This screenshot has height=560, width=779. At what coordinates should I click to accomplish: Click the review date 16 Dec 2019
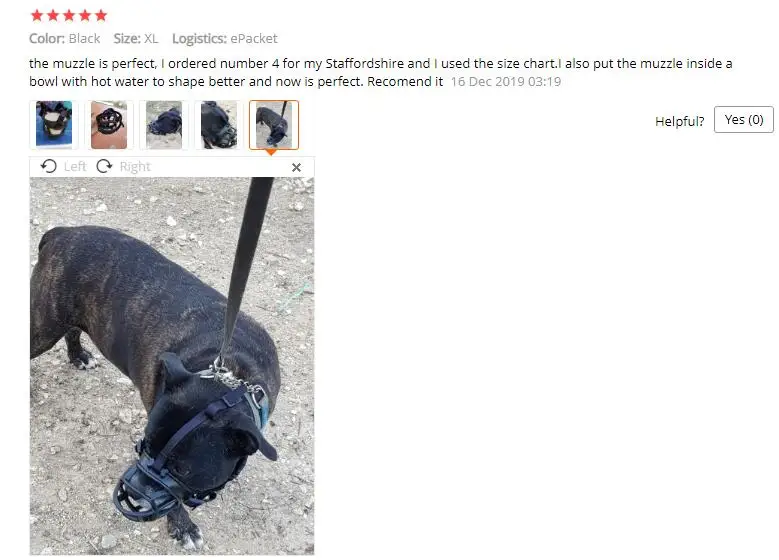pos(506,81)
